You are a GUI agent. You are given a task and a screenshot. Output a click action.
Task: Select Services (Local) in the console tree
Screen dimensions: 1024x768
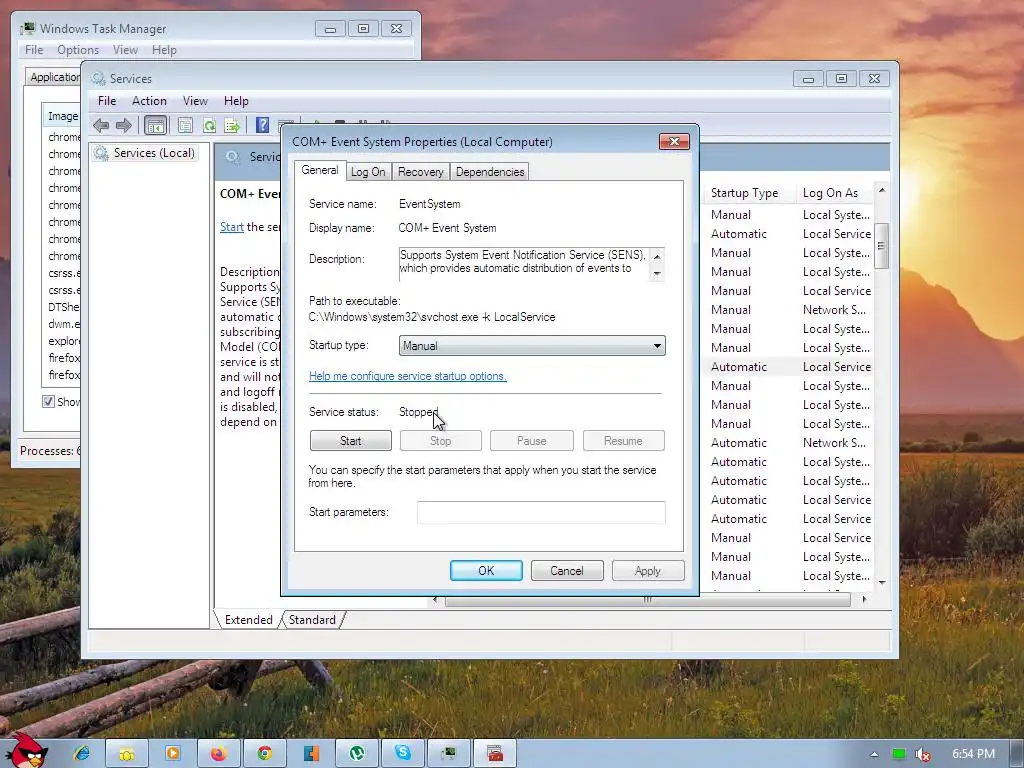(153, 153)
